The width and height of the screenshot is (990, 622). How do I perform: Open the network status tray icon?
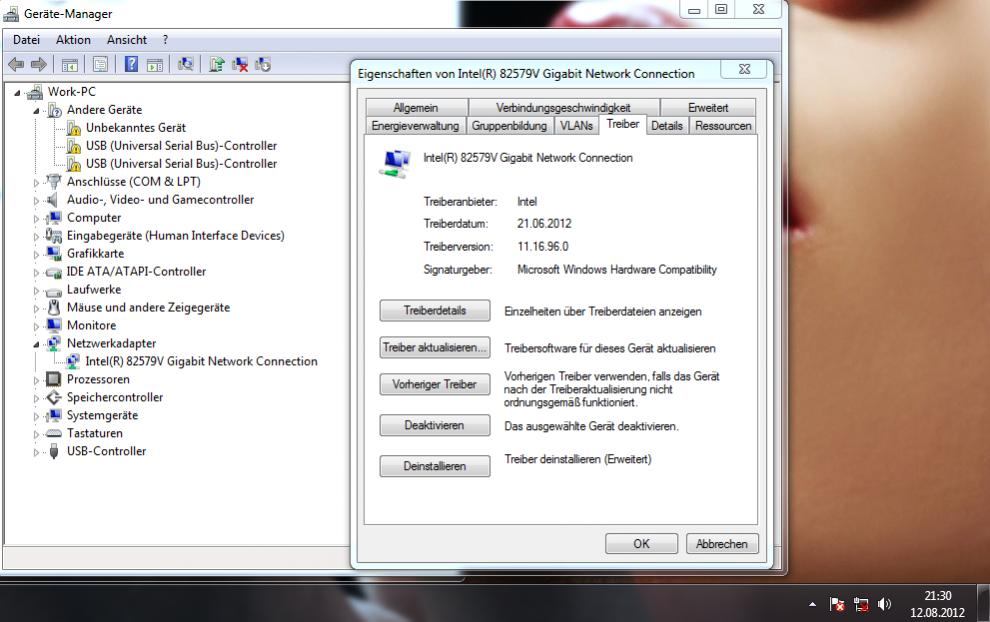[861, 604]
